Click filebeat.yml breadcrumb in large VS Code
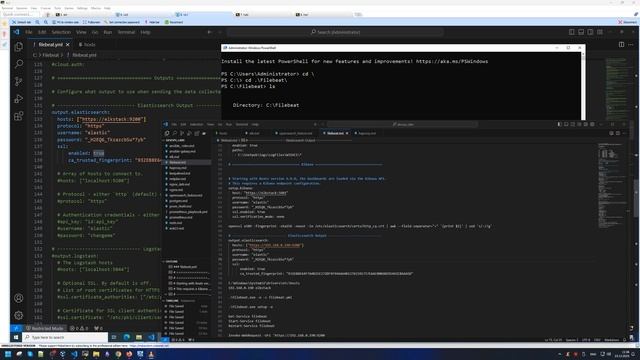640x360 pixels. coord(84,55)
